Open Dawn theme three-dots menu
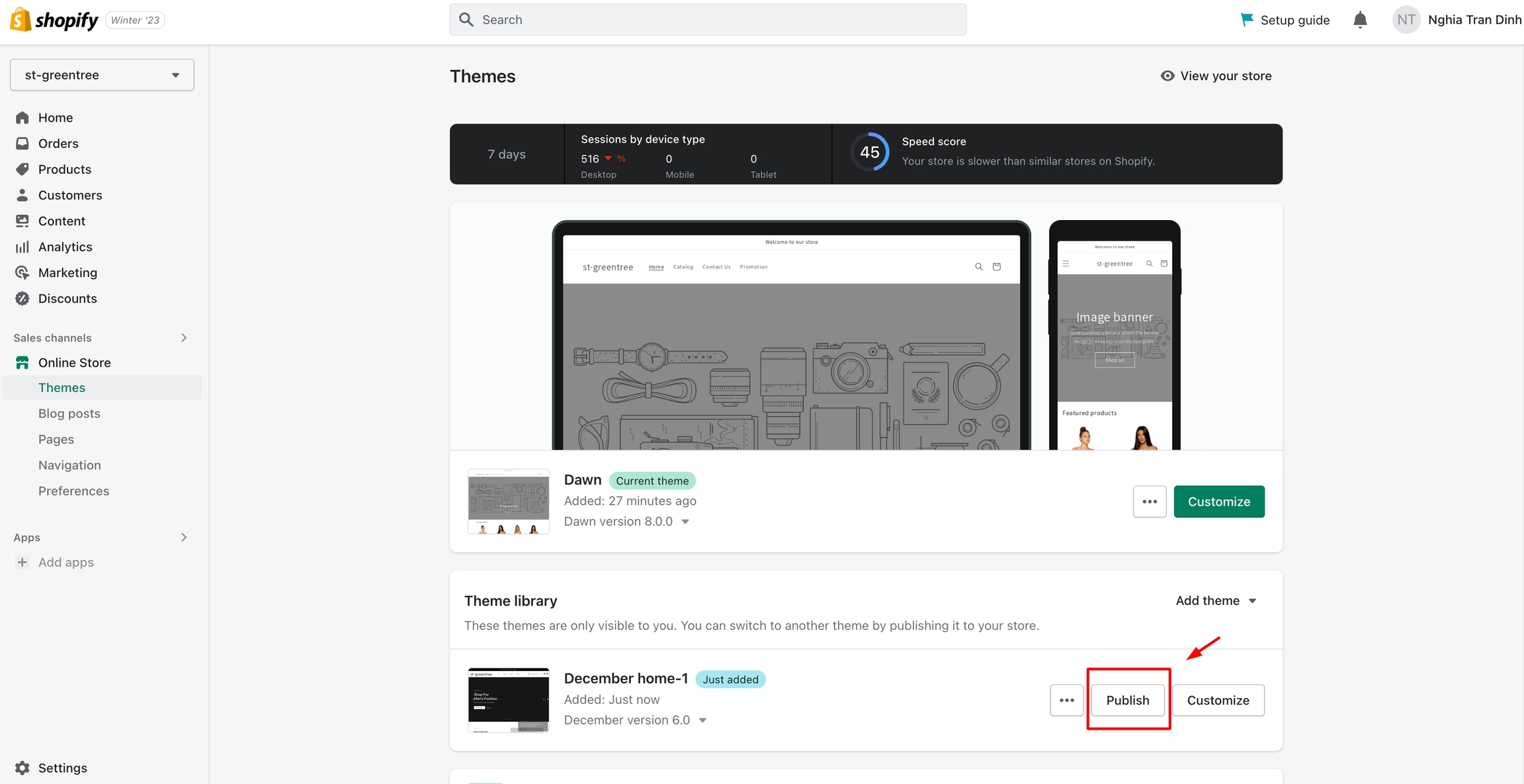Viewport: 1524px width, 784px height. 1149,502
